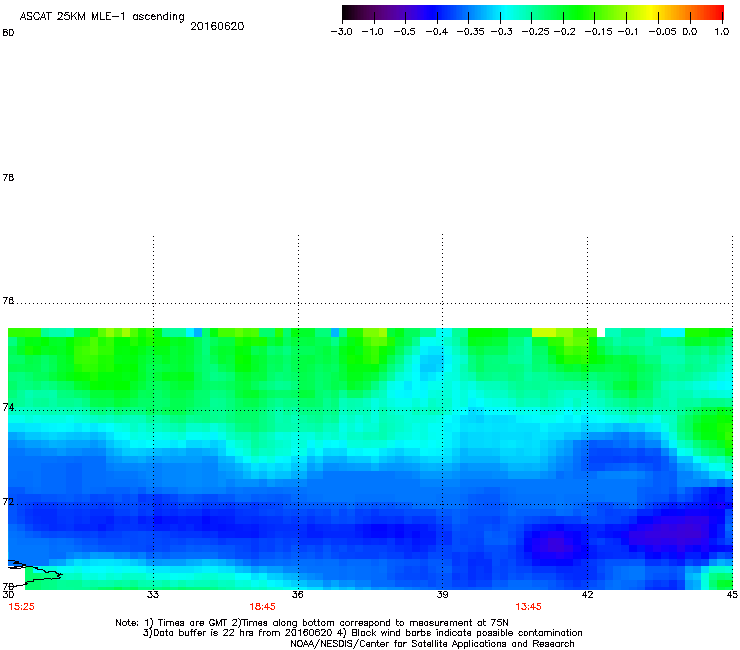
Task: Click the colorbar value 1.0
Action: [722, 32]
